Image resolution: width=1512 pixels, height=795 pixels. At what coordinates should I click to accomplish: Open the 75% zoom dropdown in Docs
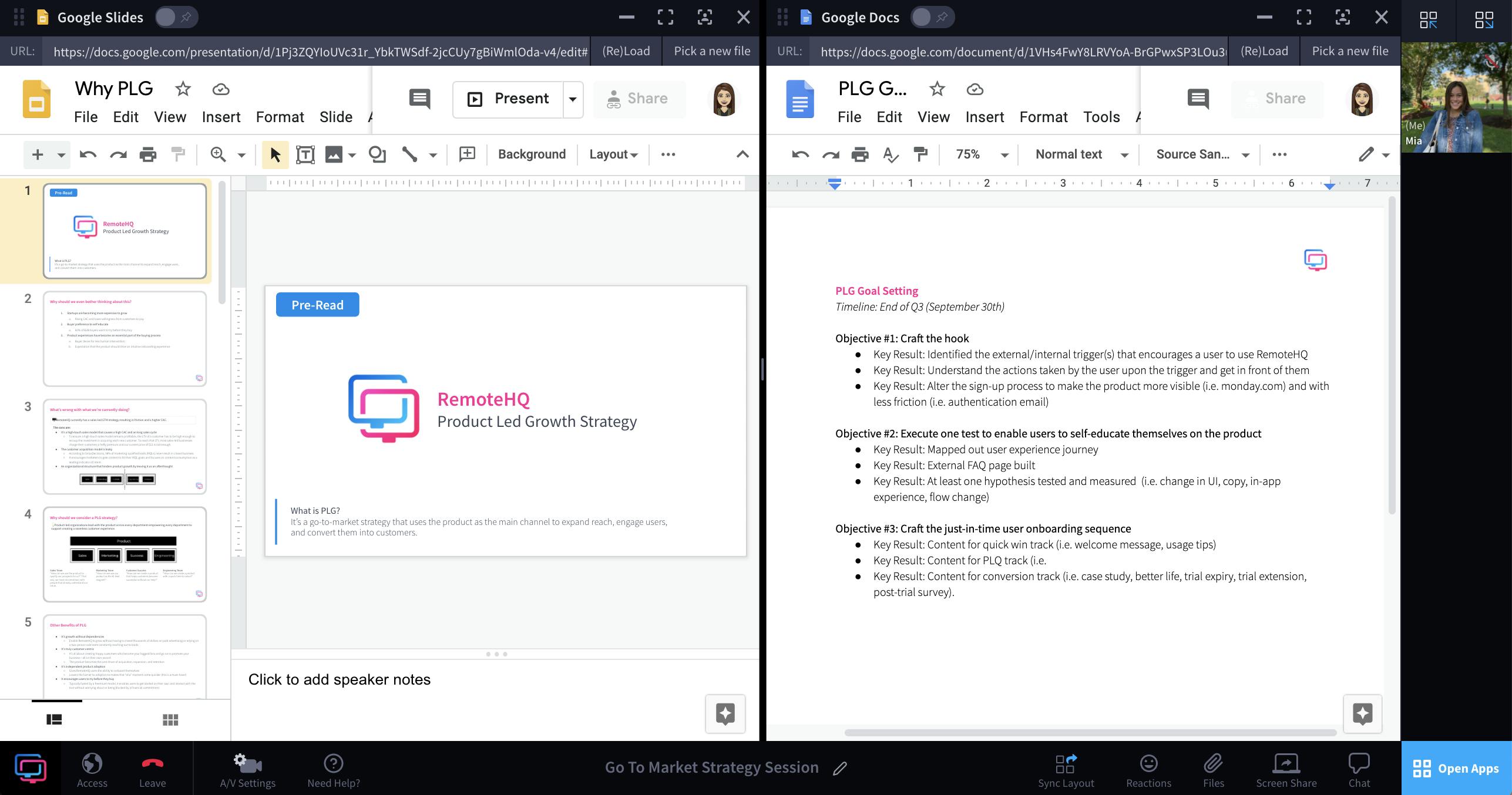click(x=982, y=154)
